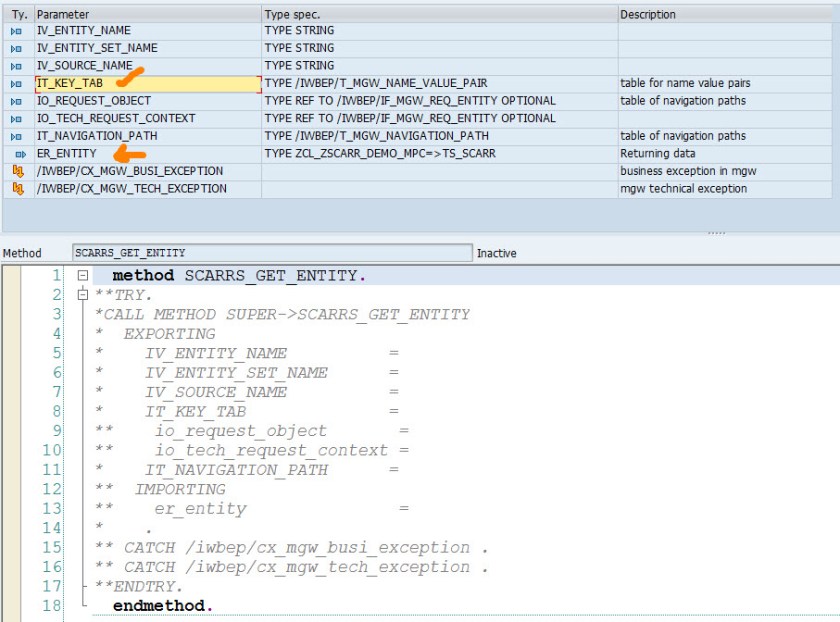The width and height of the screenshot is (840, 622).
Task: Click the endmethod. statement on line 18
Action: point(163,606)
